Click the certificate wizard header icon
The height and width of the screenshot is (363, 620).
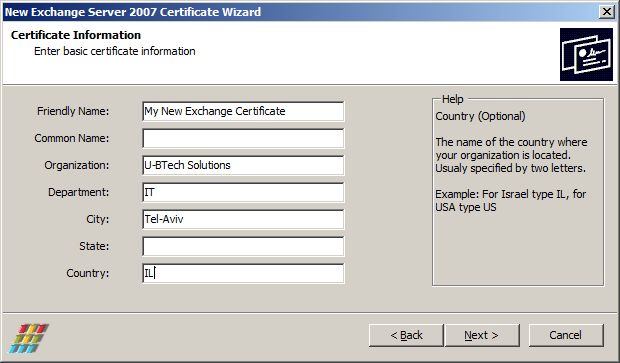click(x=586, y=54)
